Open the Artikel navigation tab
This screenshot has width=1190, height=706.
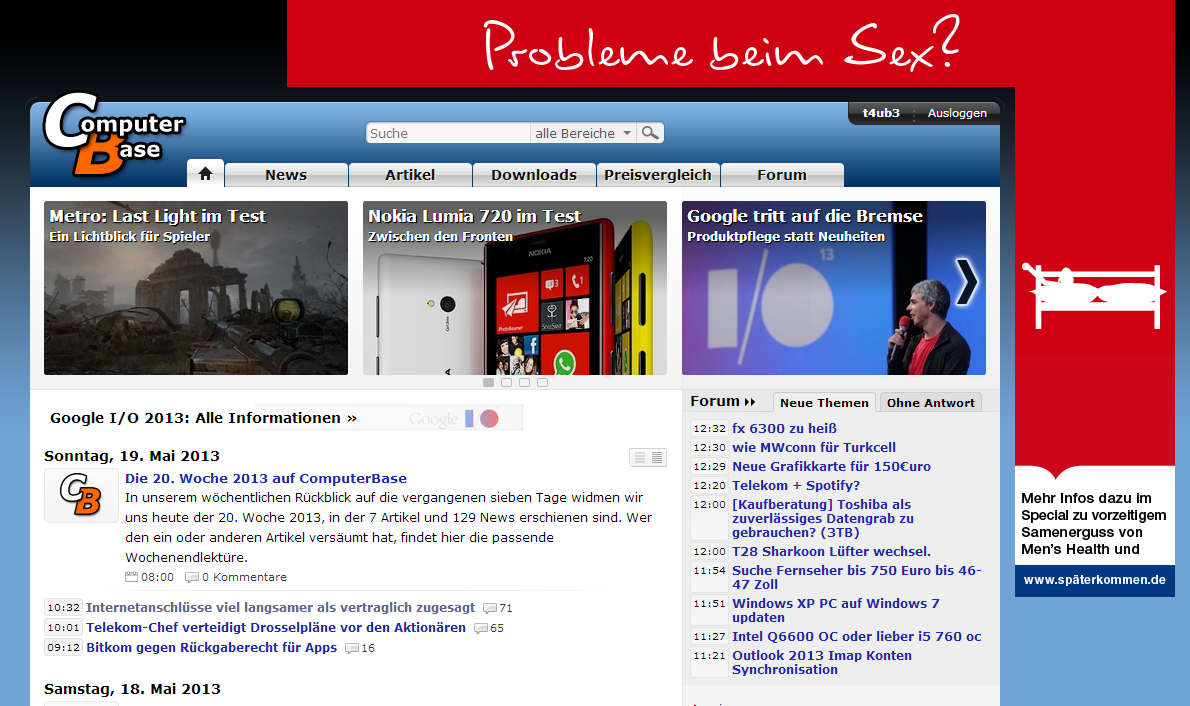pyautogui.click(x=410, y=175)
